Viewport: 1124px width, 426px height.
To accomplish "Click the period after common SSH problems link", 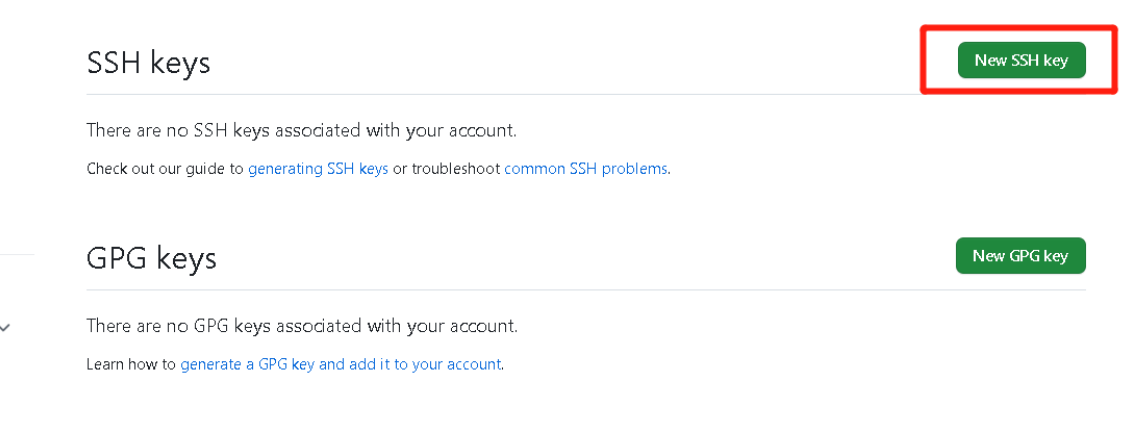I will pyautogui.click(x=669, y=170).
